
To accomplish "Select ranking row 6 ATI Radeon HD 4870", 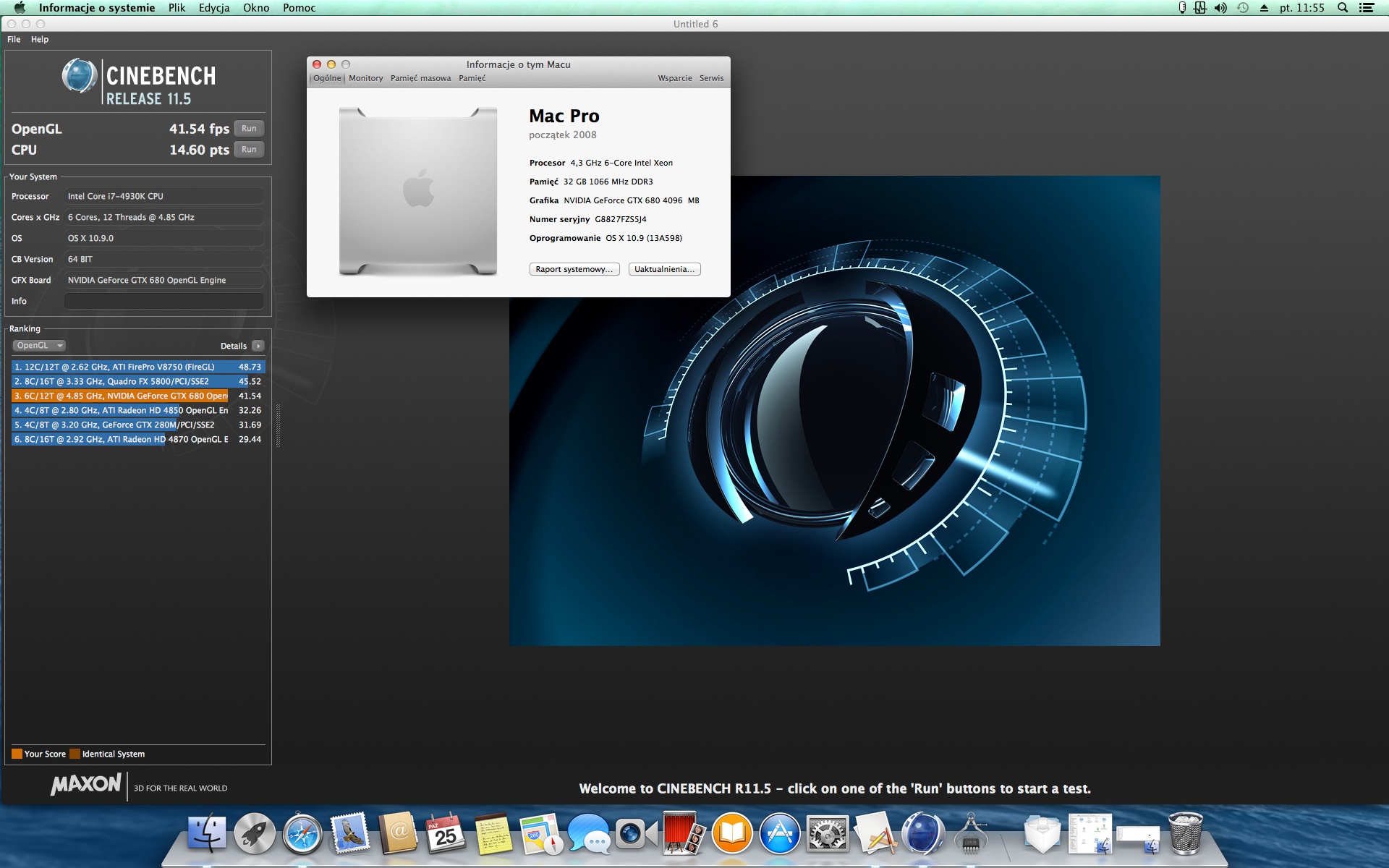I will 138,439.
